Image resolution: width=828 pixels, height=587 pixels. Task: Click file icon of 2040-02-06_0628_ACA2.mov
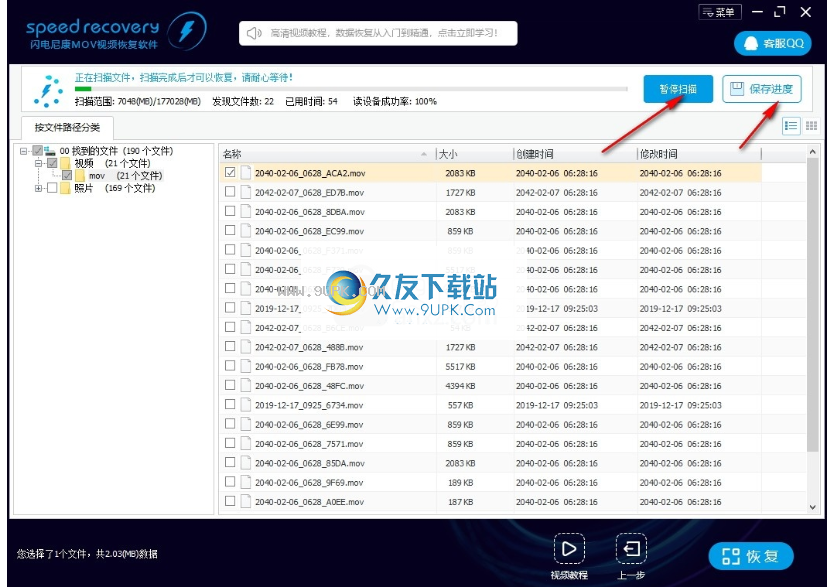pos(246,173)
